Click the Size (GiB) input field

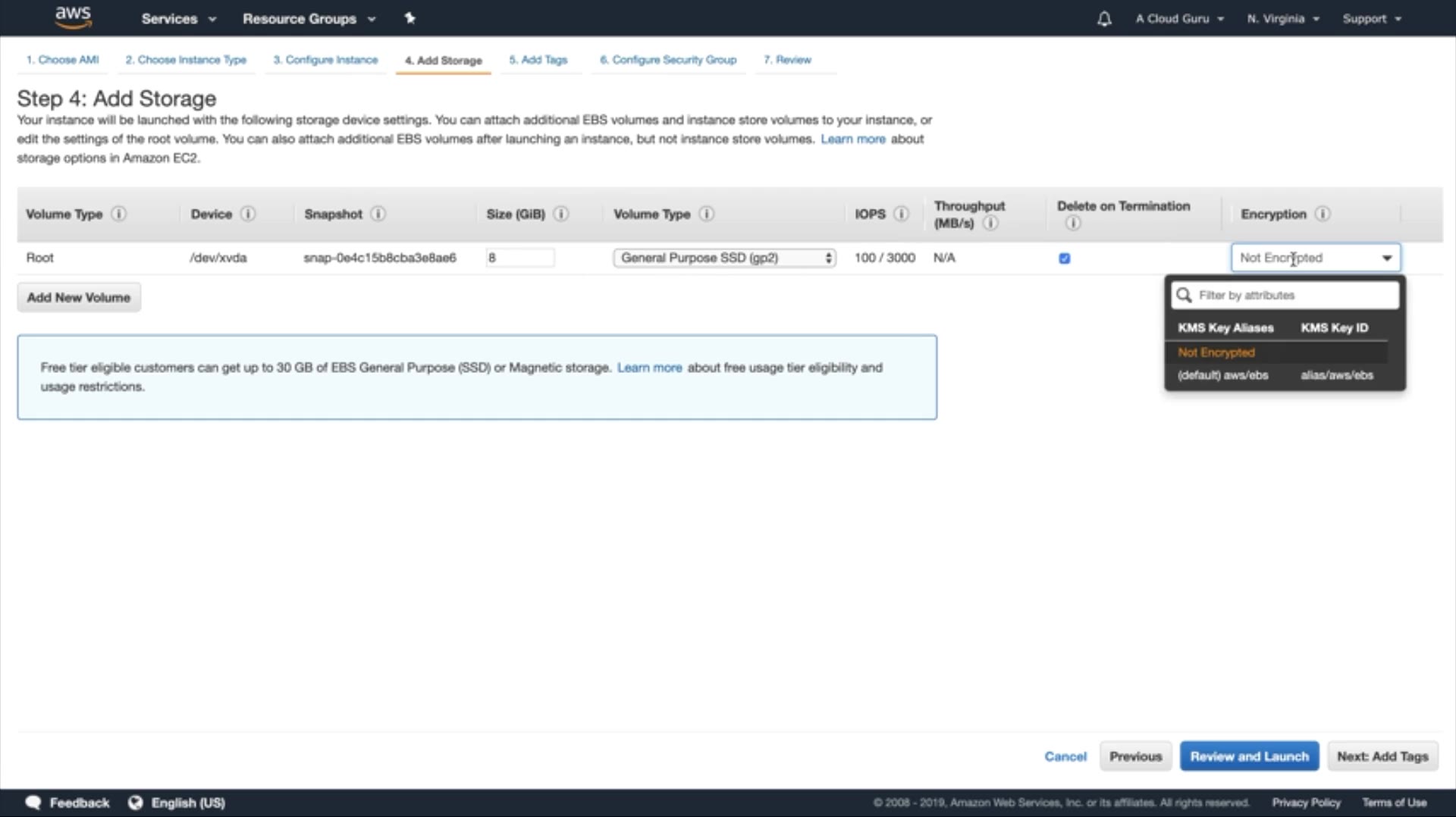point(520,258)
